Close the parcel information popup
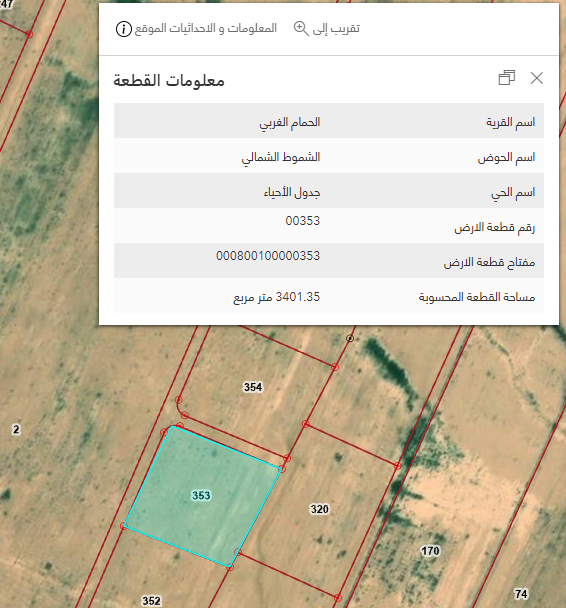This screenshot has height=608, width=566. click(537, 78)
